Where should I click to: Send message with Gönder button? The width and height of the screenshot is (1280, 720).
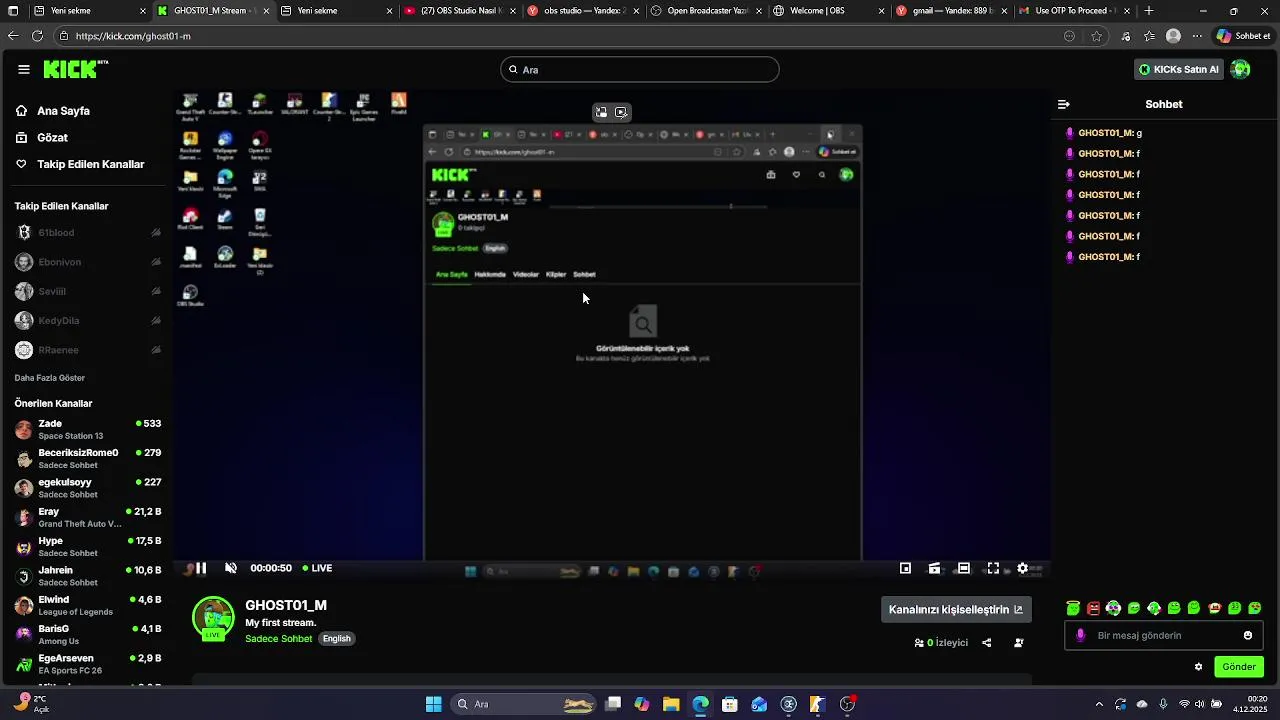1239,667
